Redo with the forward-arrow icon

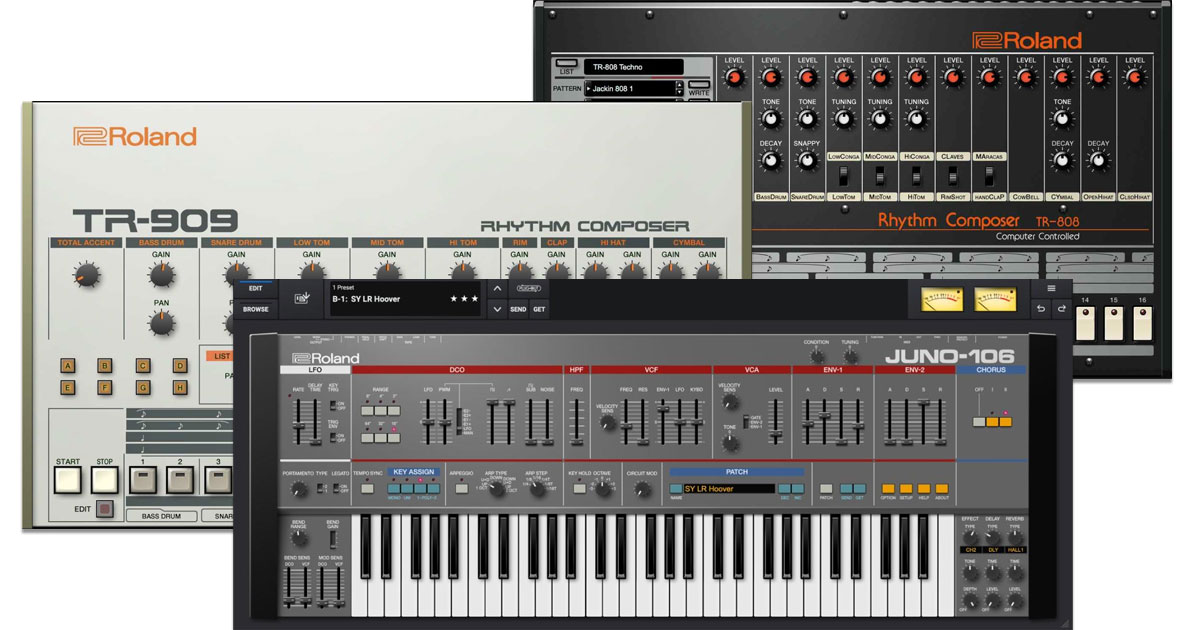[x=1062, y=308]
